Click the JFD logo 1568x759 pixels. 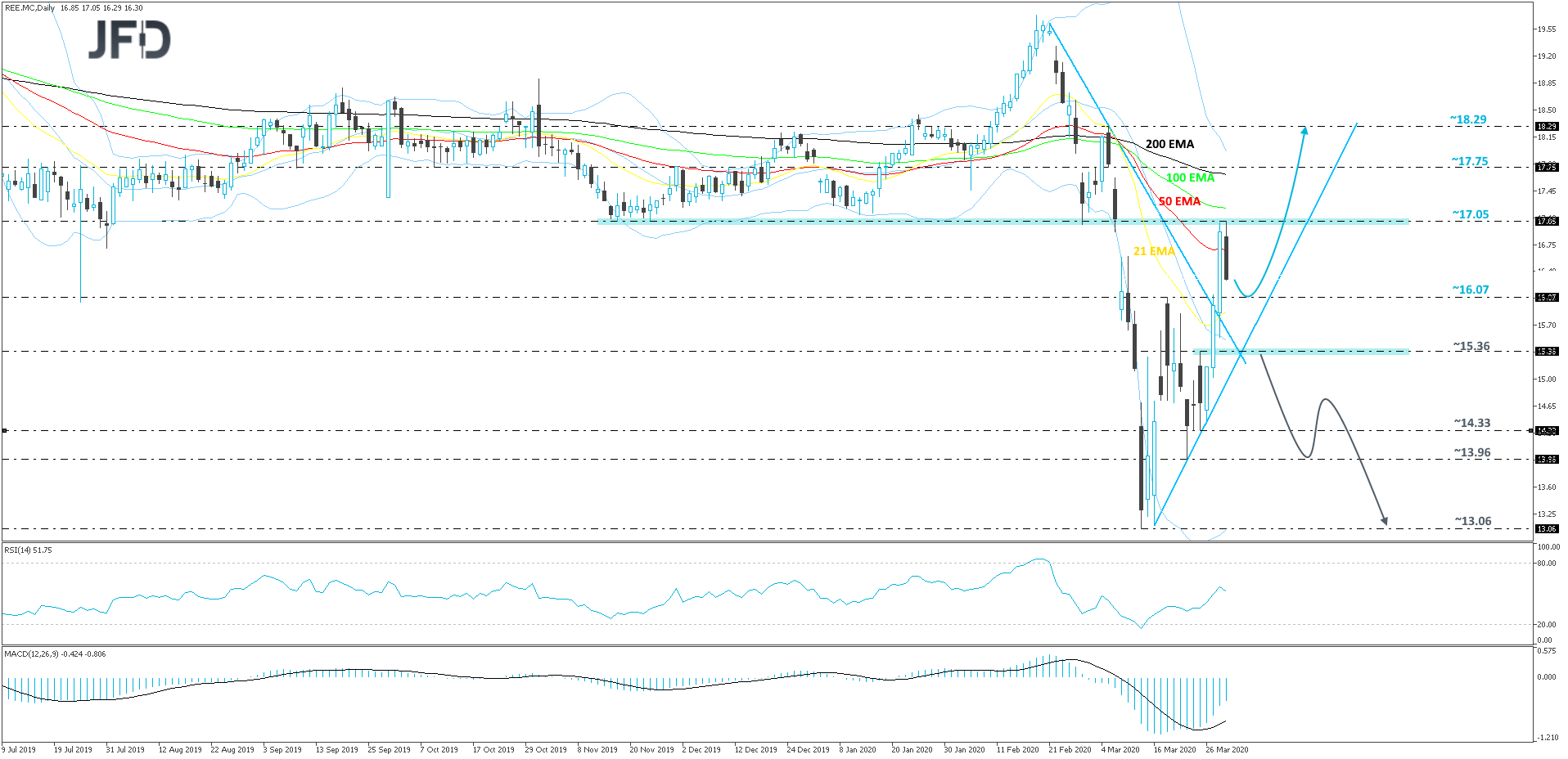pyautogui.click(x=129, y=39)
